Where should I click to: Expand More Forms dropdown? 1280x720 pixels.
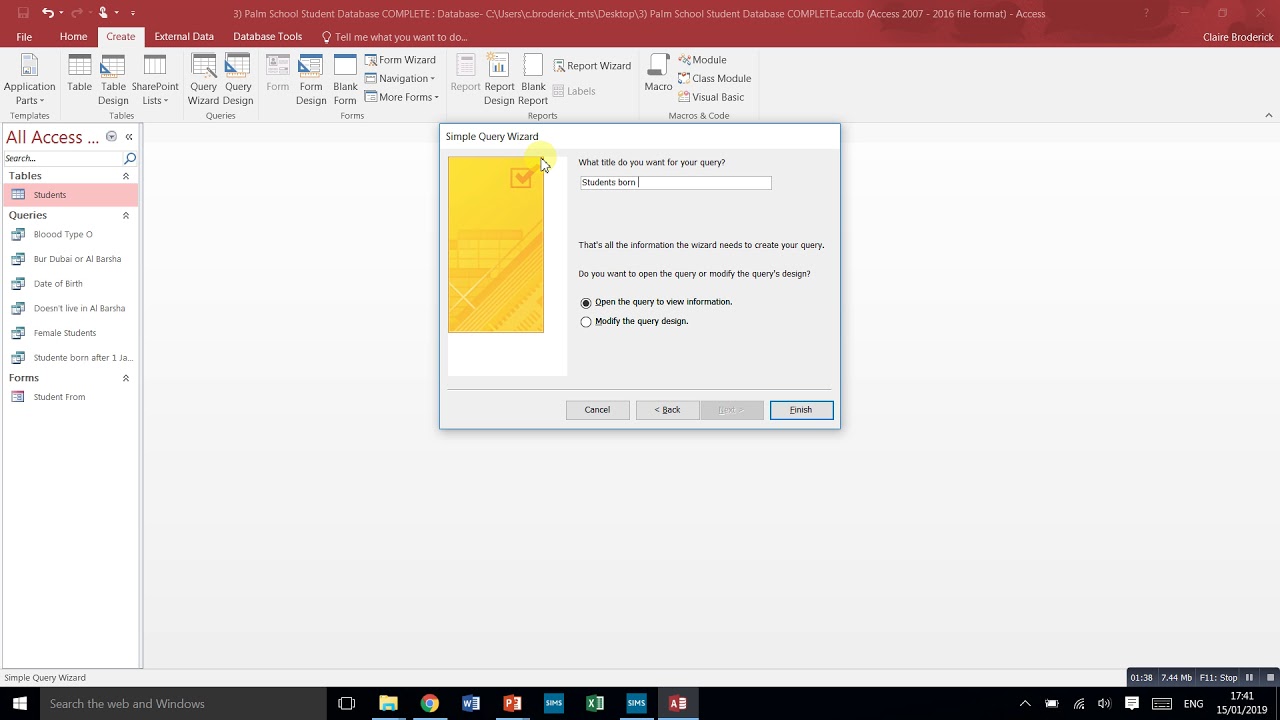click(402, 97)
